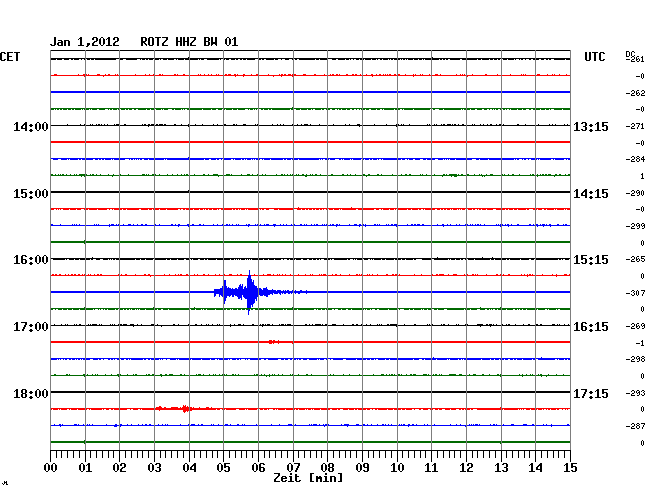The image size is (650, 494).
Task: Click the 16:15 UTC time label
Action: point(591,327)
